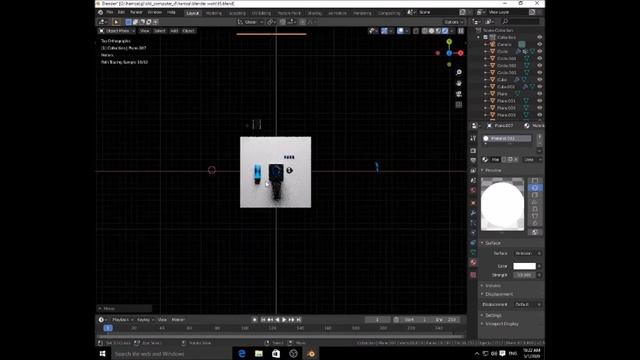Viewport: 640px width, 360px height.
Task: Play the animation forward
Action: 284,320
